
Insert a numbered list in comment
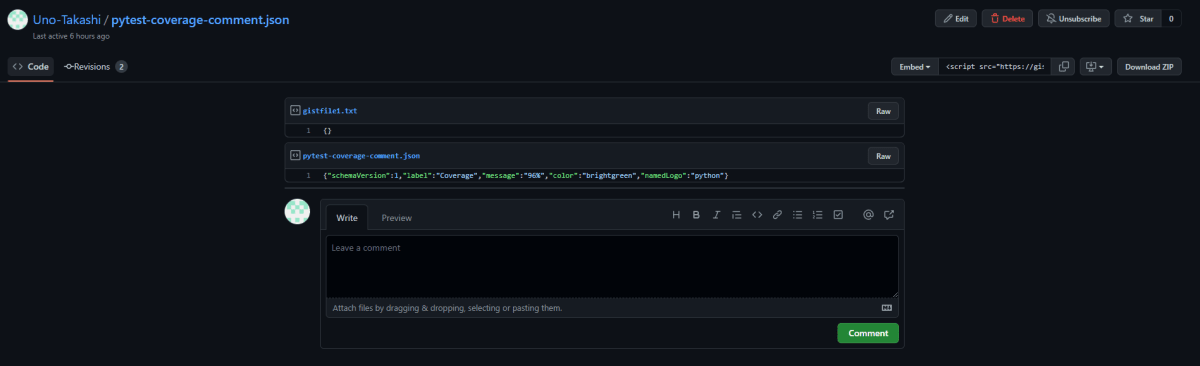click(x=818, y=215)
